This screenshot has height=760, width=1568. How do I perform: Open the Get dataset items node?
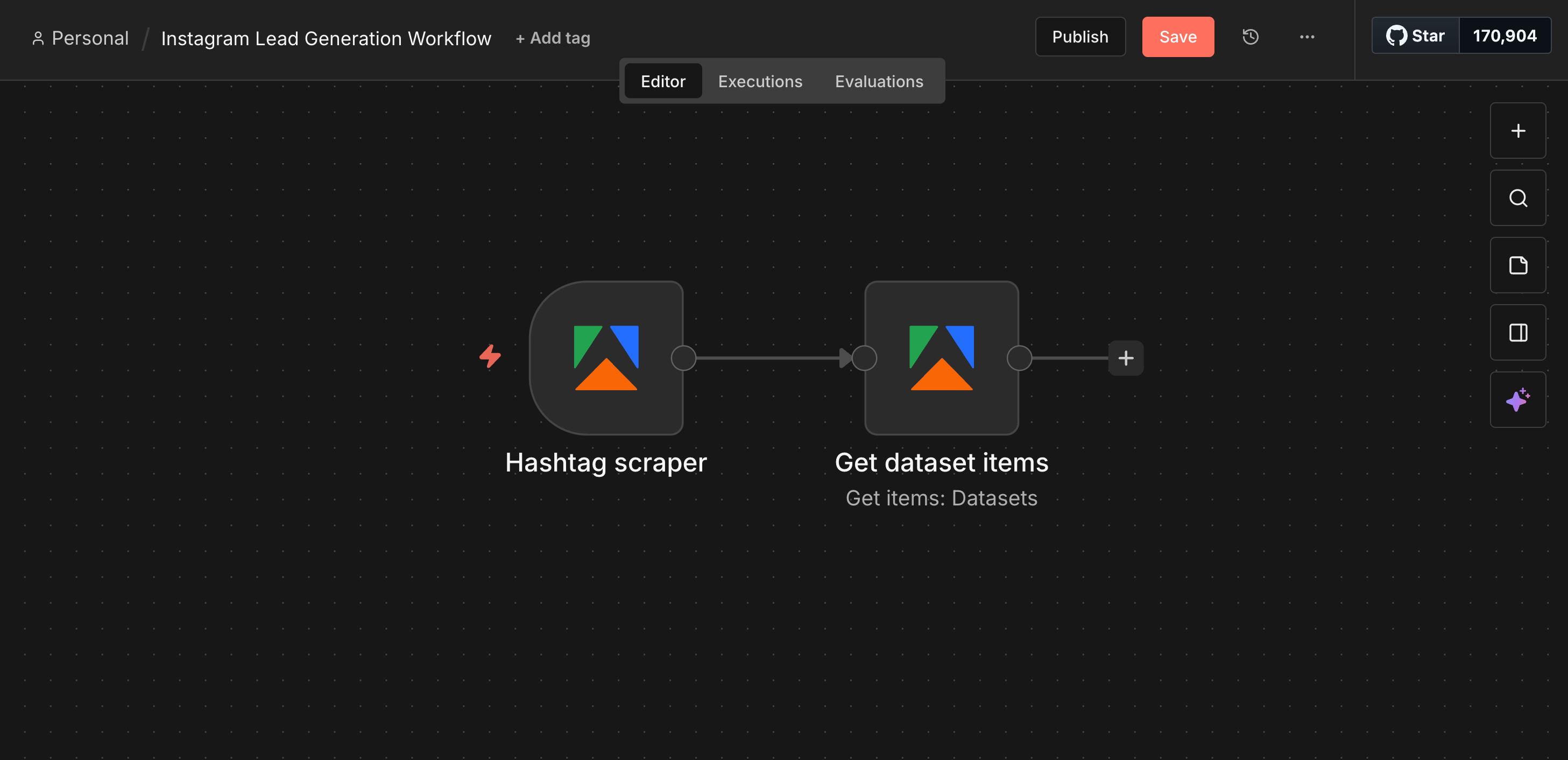coord(941,358)
